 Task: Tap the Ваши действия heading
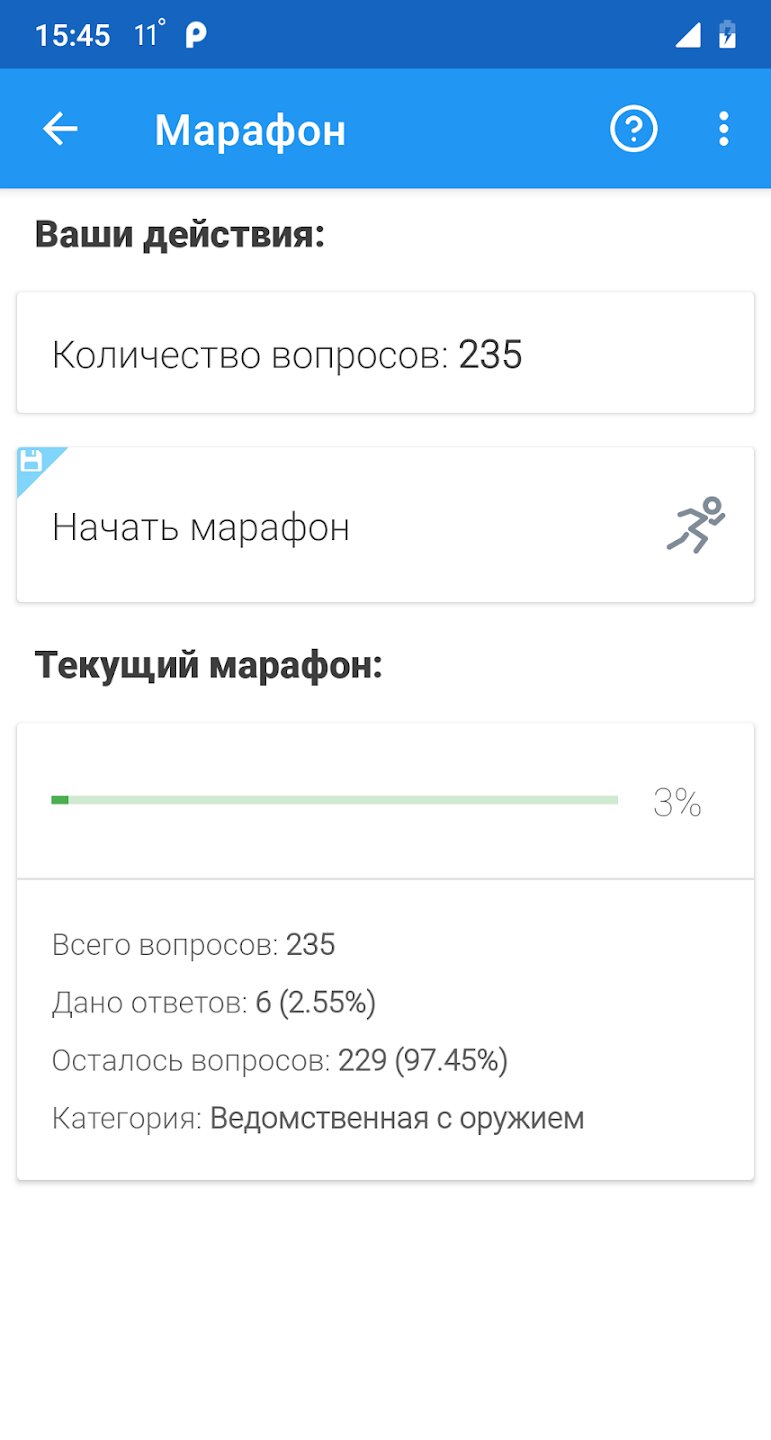coord(180,236)
